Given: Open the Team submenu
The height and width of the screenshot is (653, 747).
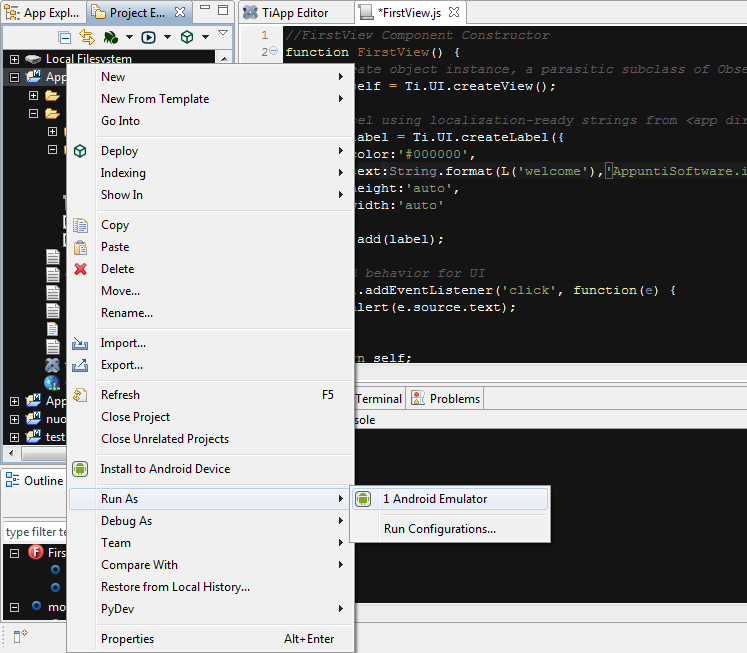Looking at the screenshot, I should (x=211, y=542).
